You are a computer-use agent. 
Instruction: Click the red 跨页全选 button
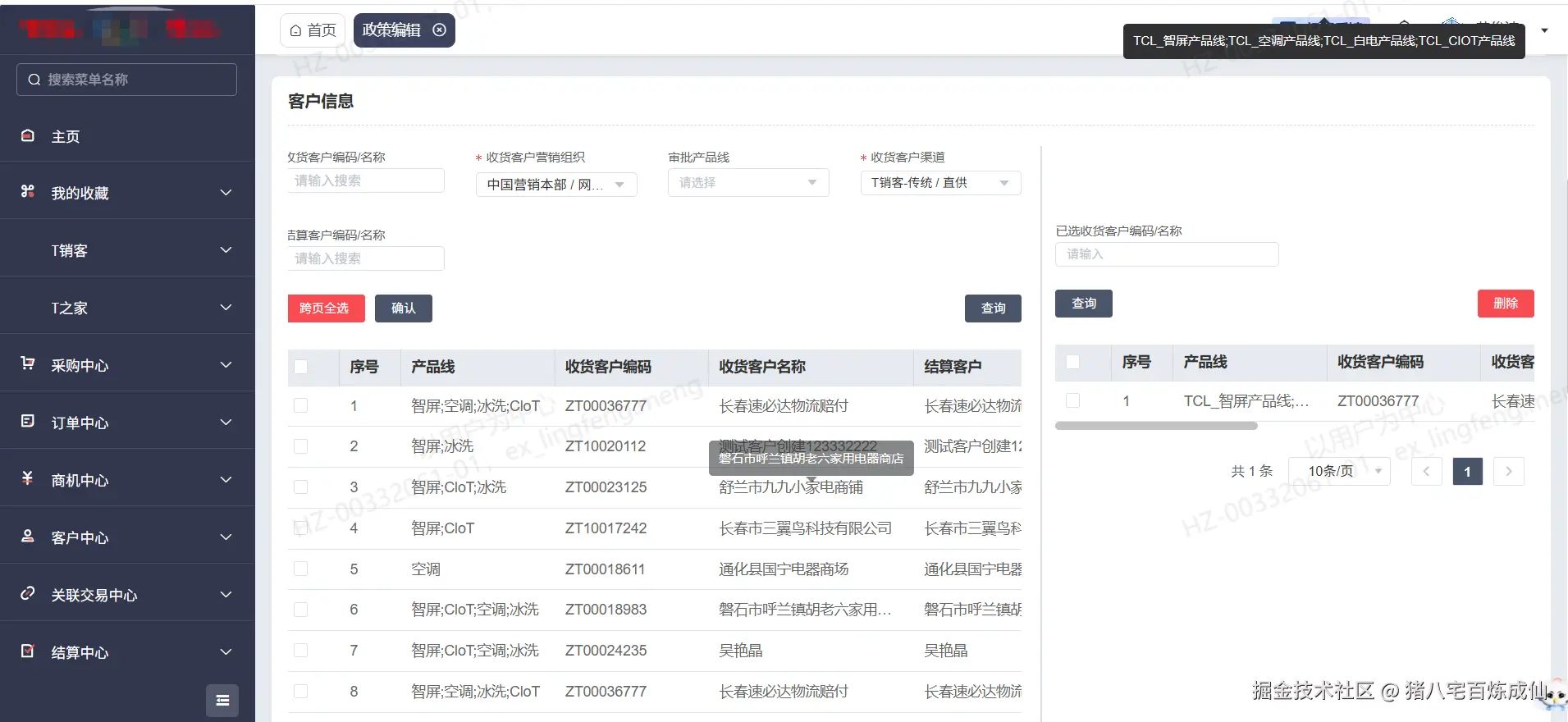326,308
